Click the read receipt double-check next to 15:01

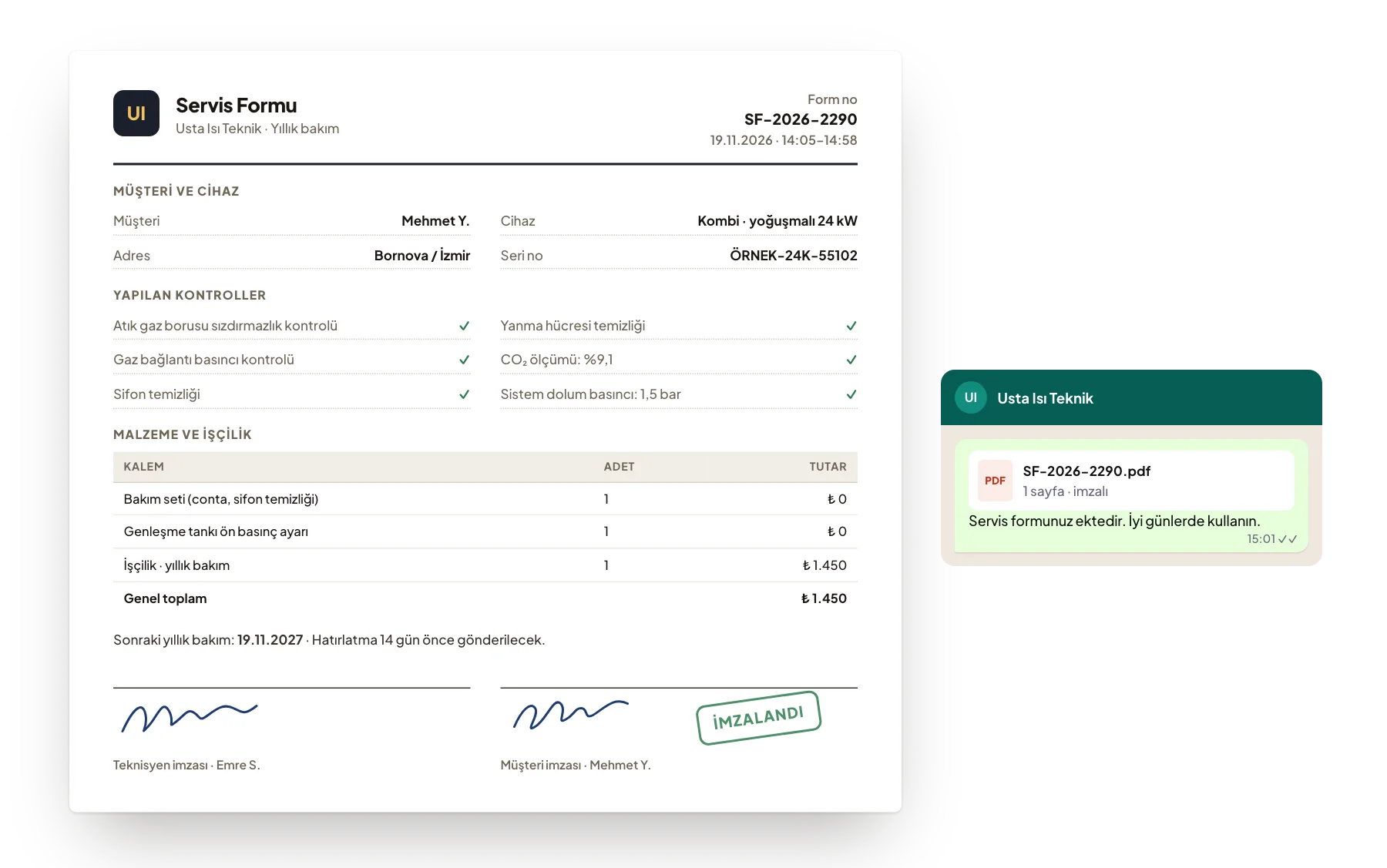click(x=1288, y=539)
